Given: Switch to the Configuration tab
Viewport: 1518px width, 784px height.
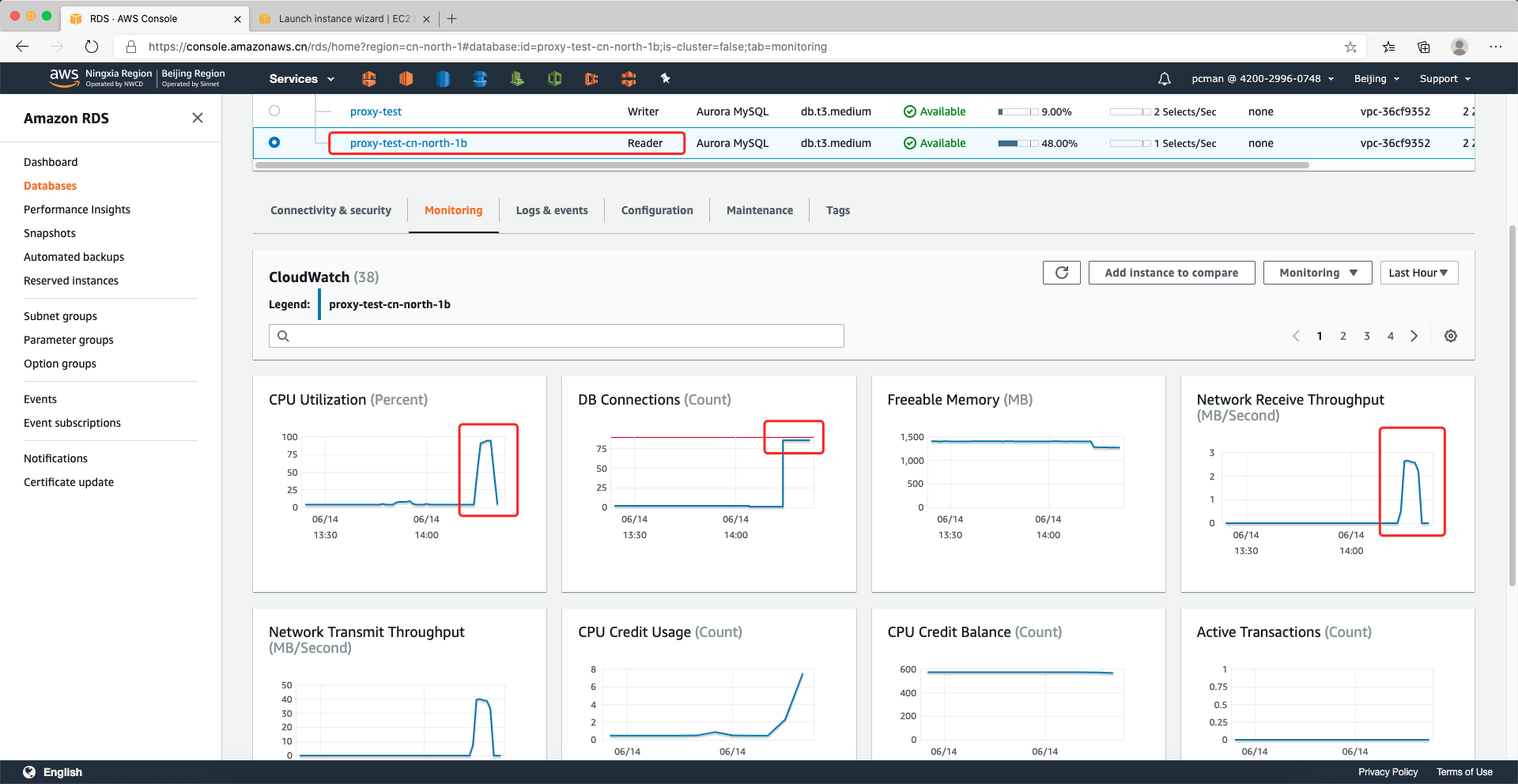Looking at the screenshot, I should 656,210.
